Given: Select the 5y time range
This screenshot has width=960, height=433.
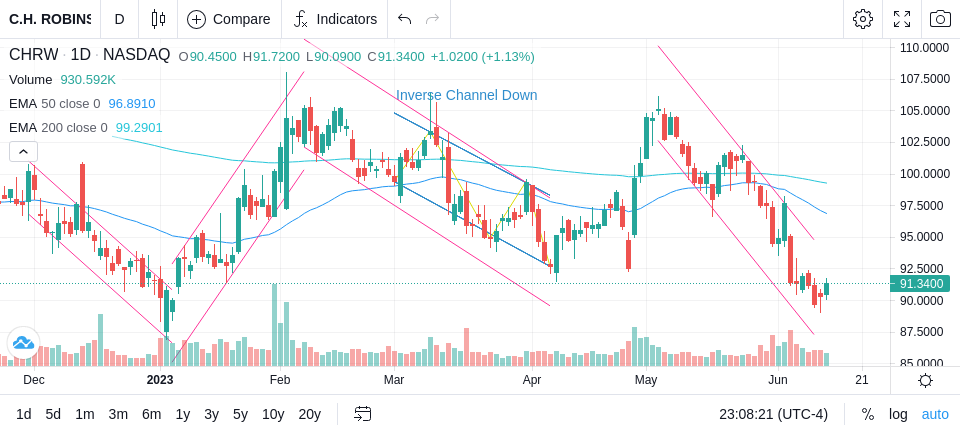Looking at the screenshot, I should pos(240,414).
